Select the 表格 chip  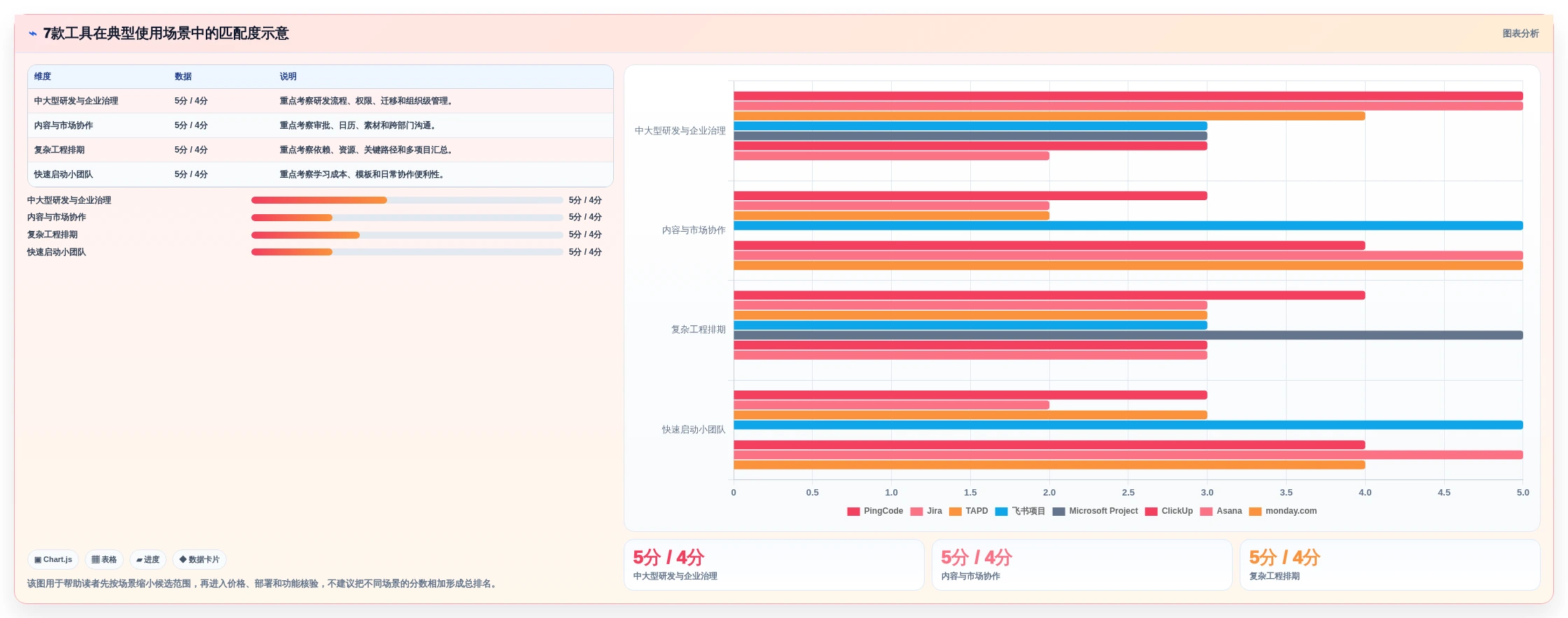pos(104,560)
